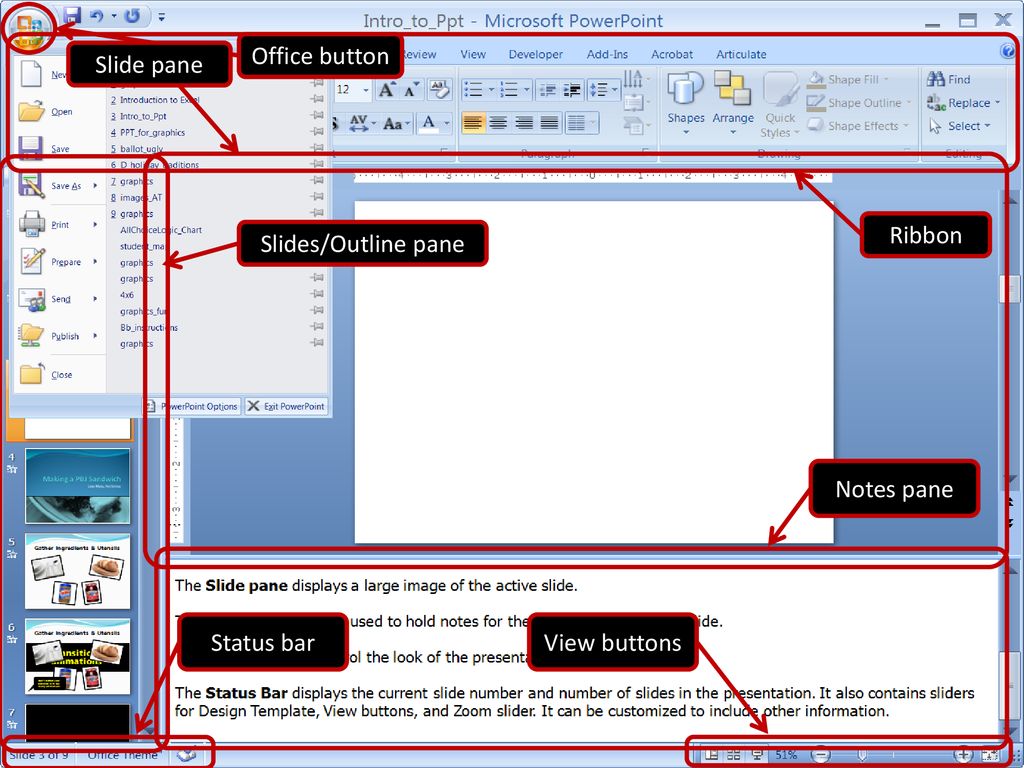Click the Zoom In plus button
The width and height of the screenshot is (1024, 768).
(x=964, y=755)
